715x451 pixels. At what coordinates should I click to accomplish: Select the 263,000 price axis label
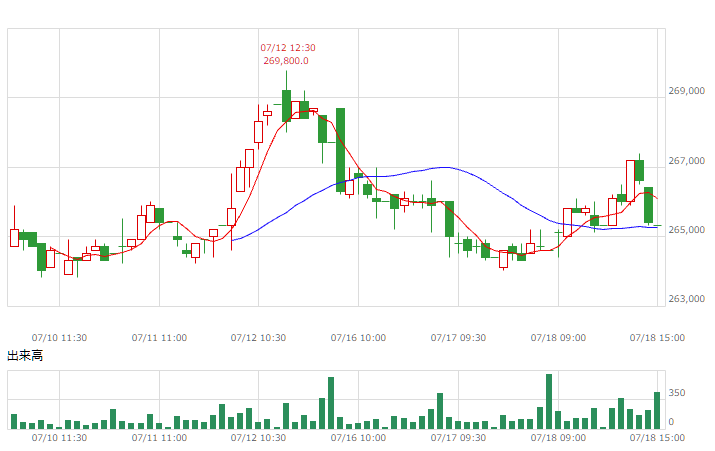click(686, 299)
